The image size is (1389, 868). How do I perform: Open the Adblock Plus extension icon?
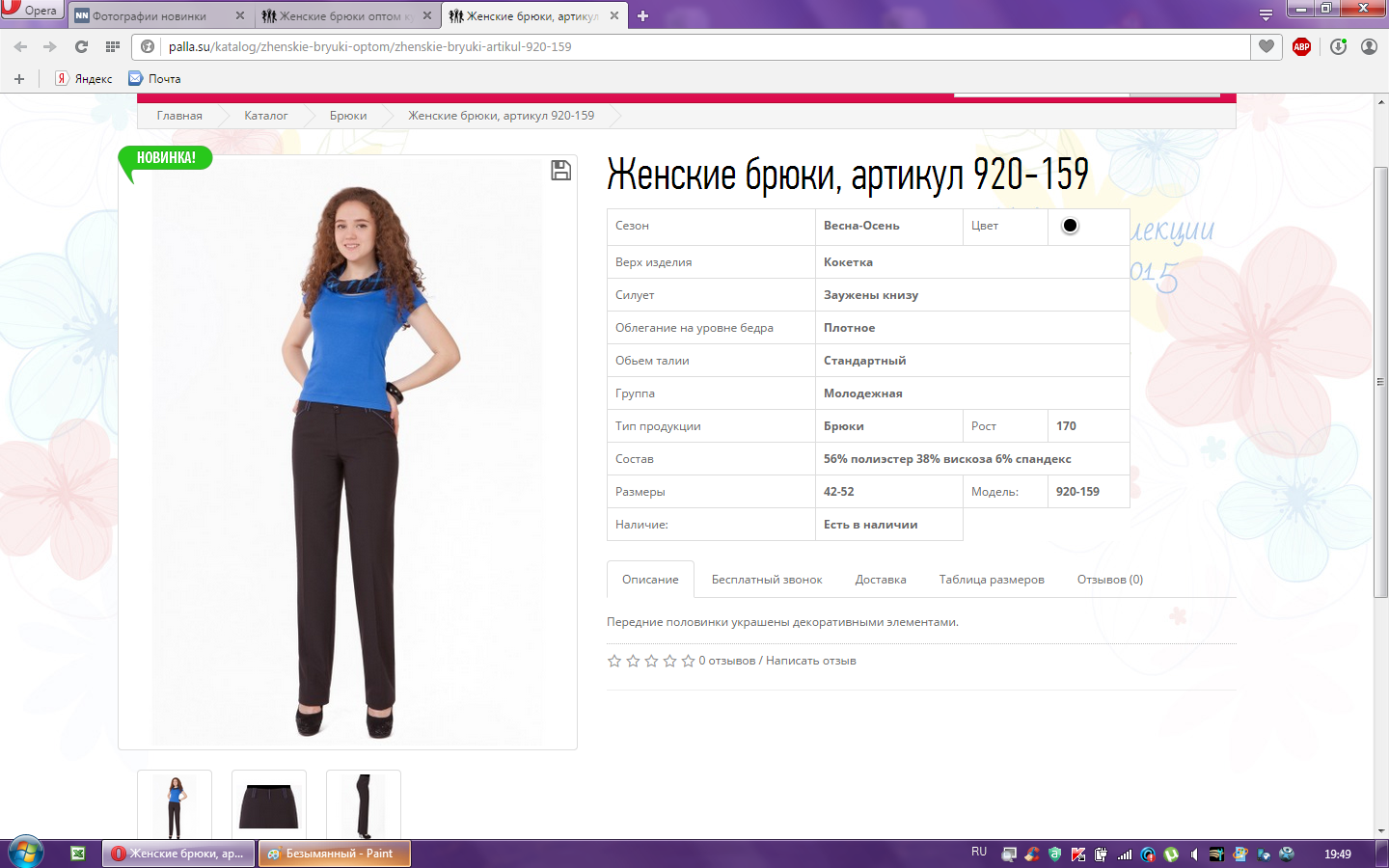click(x=1301, y=46)
